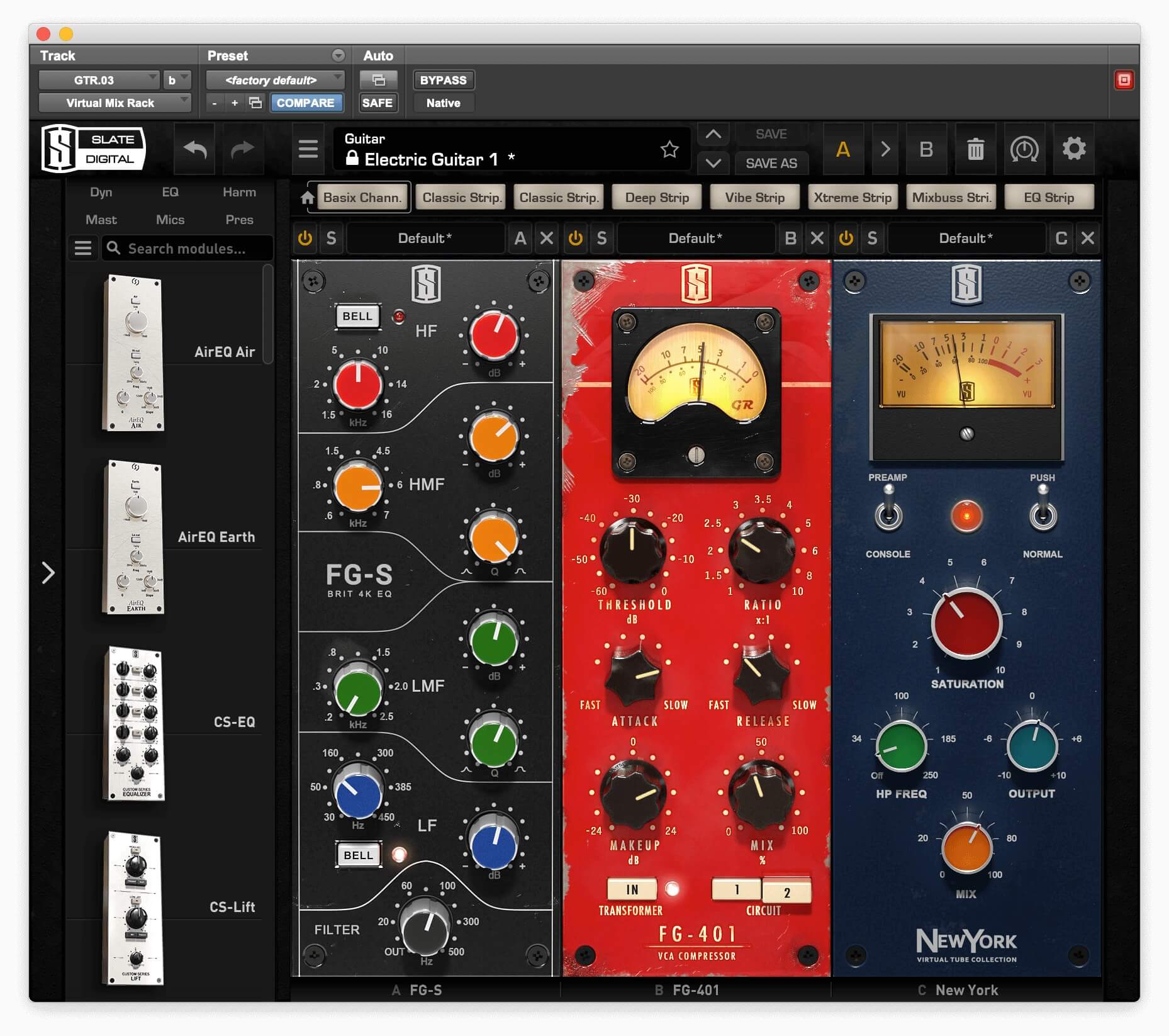Open the Preset menu arrow button
1169x1036 pixels.
(338, 55)
